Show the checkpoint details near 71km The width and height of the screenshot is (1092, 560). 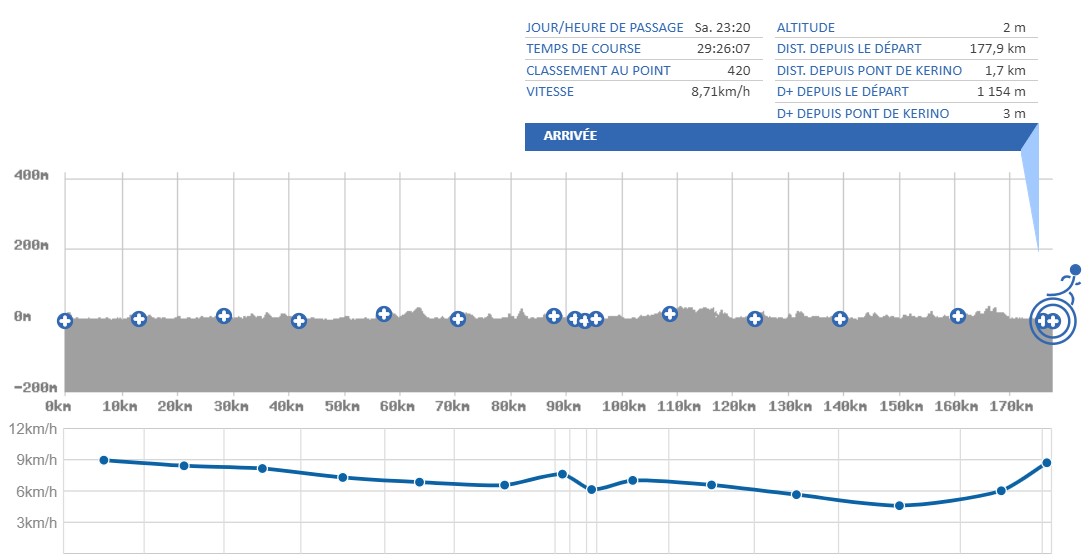coord(458,319)
